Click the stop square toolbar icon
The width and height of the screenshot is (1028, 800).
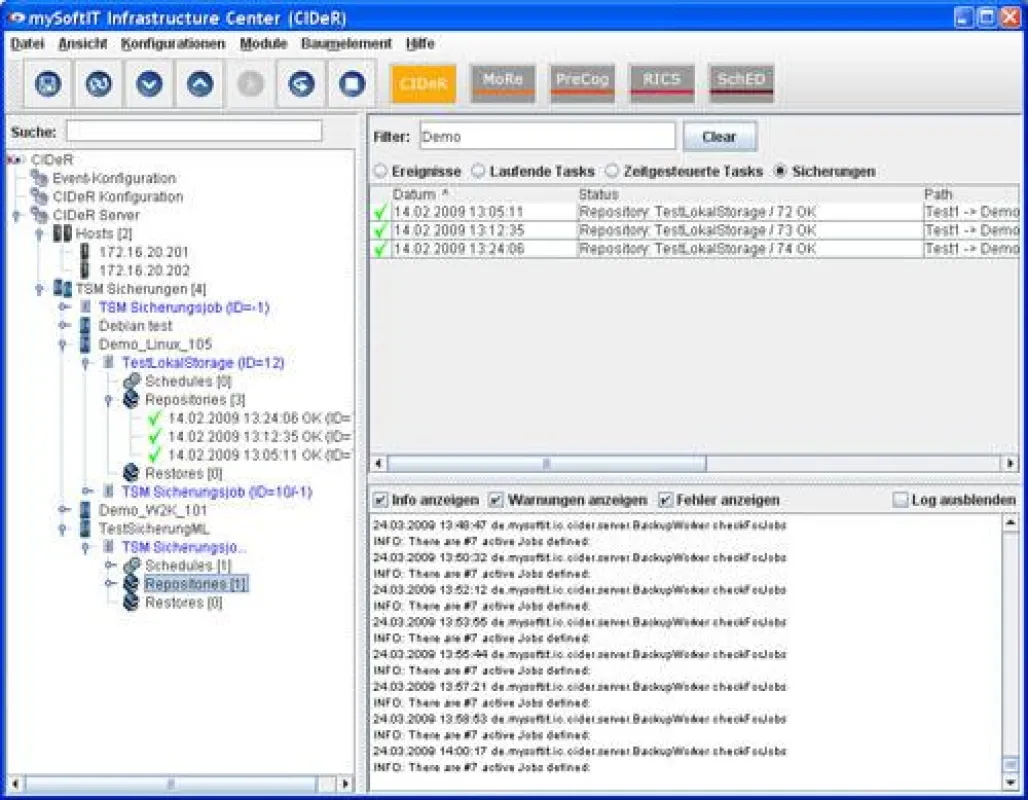[351, 84]
